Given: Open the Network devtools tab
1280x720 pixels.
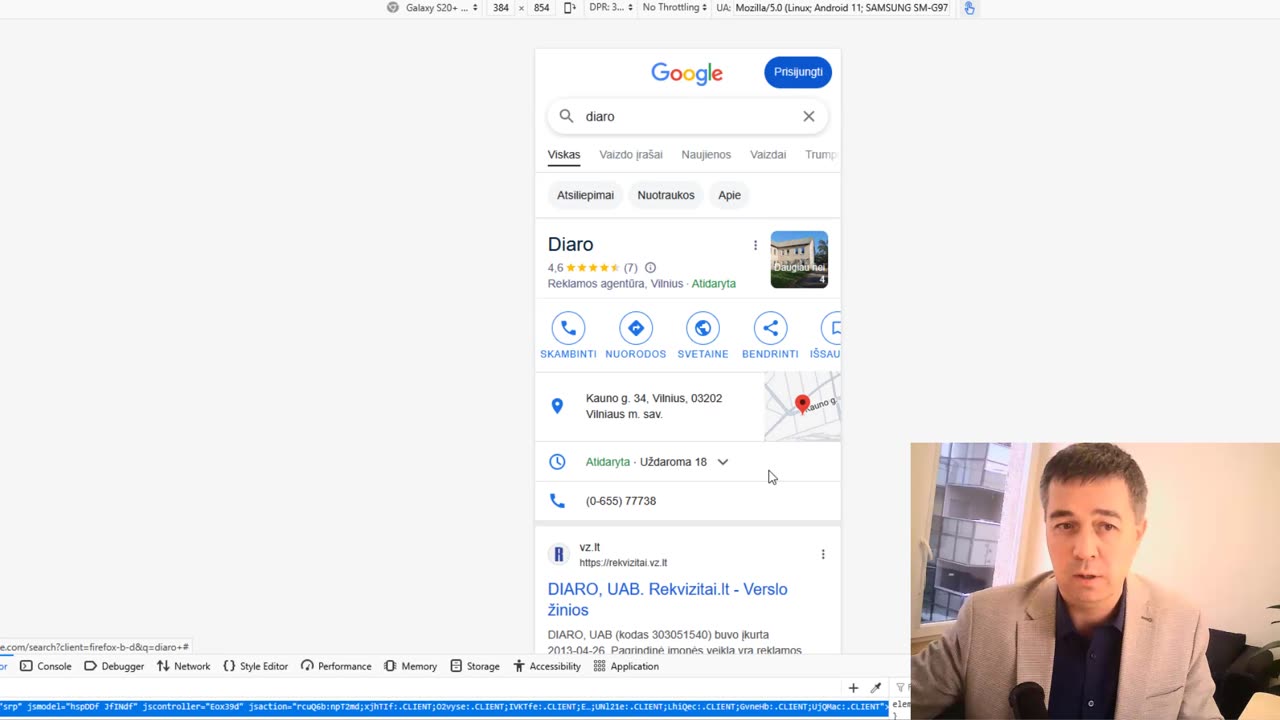Looking at the screenshot, I should coord(183,666).
